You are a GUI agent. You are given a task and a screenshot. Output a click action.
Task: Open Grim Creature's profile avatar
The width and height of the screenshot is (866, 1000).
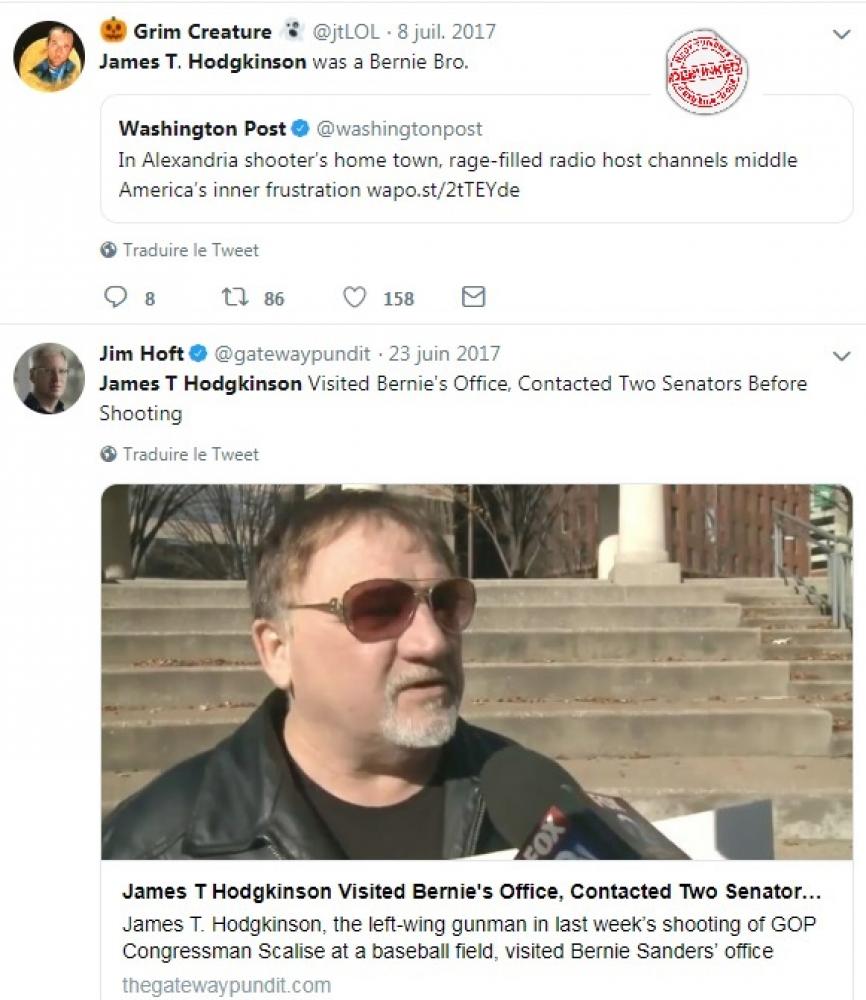48,56
